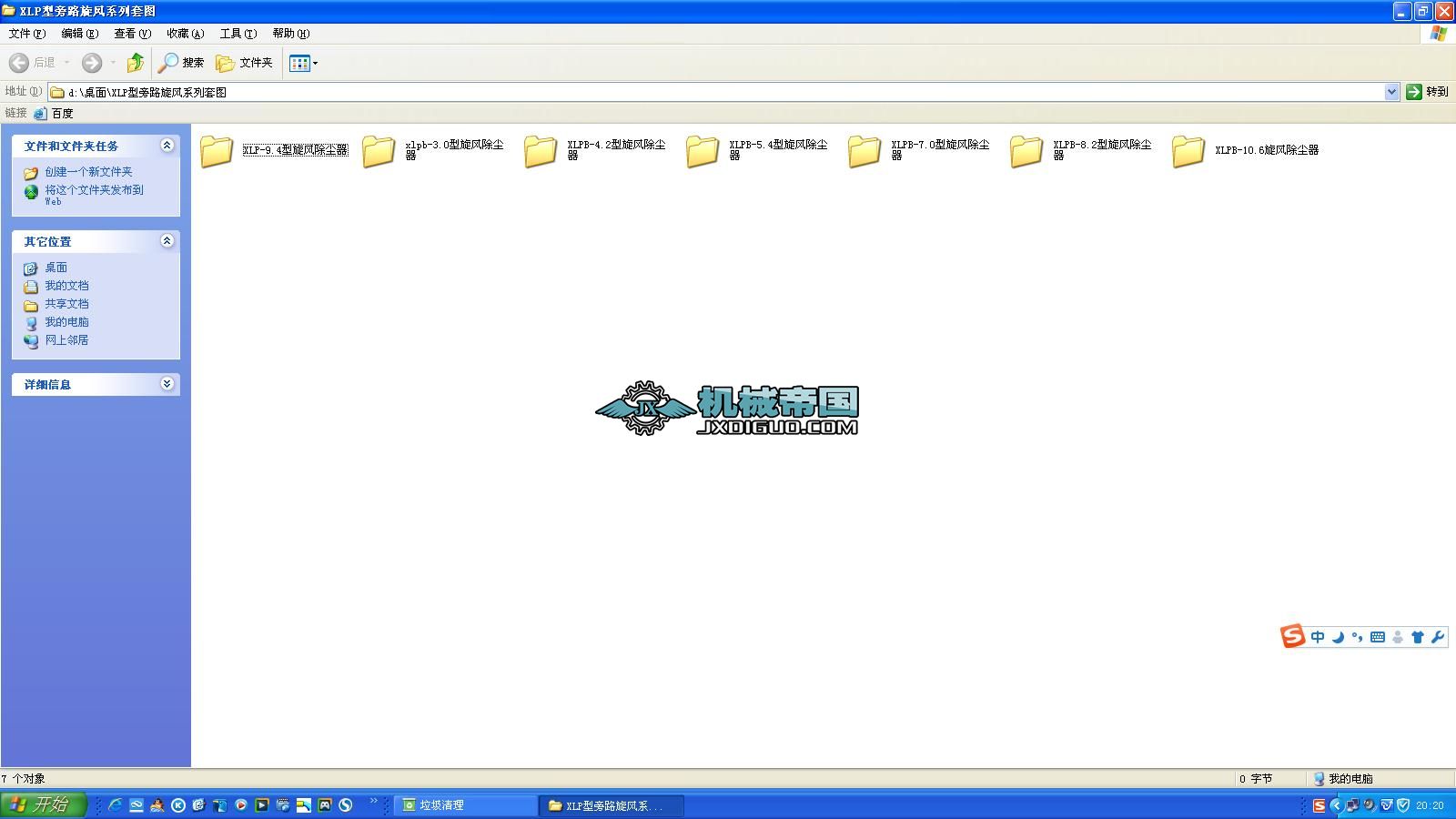Show more quick launch items chevron

point(373,801)
